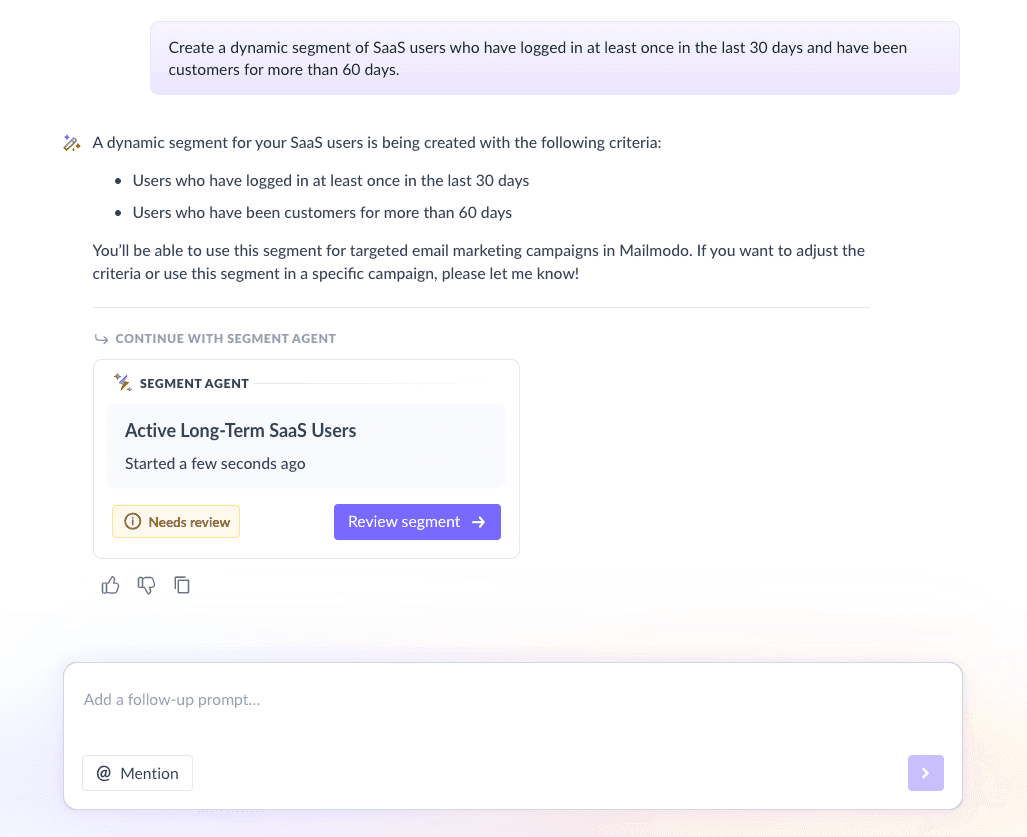The width and height of the screenshot is (1027, 837).
Task: Click the send prompt arrow button
Action: pyautogui.click(x=925, y=772)
